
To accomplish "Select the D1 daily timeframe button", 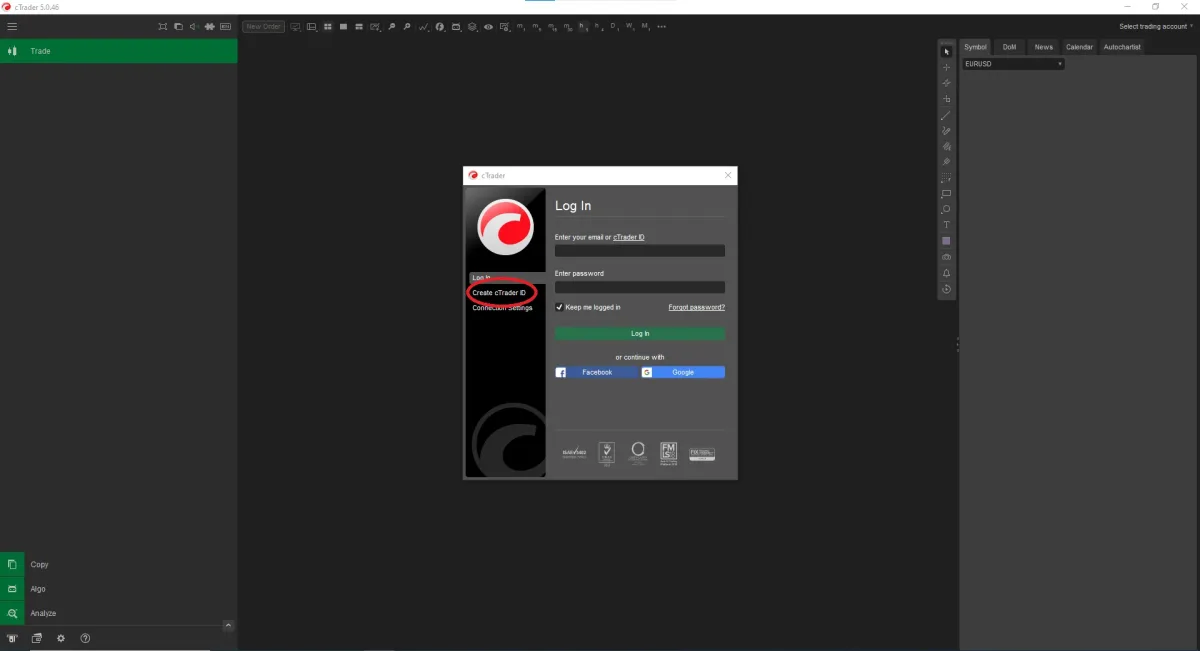I will coord(613,27).
